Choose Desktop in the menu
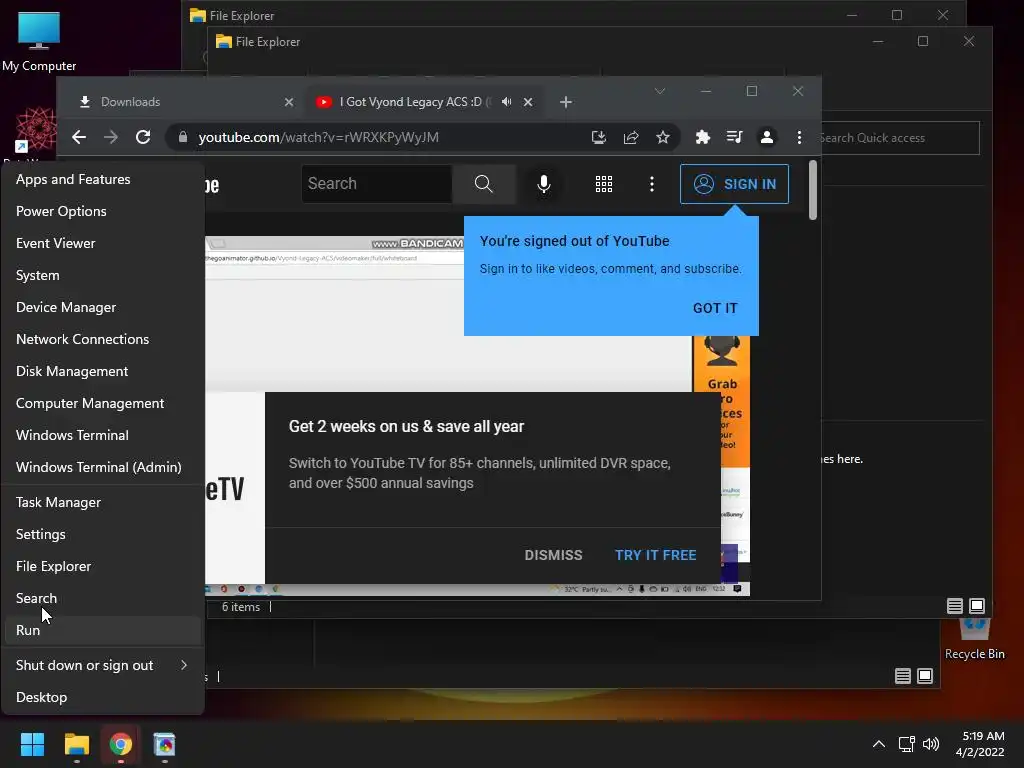The image size is (1024, 768). 103,697
